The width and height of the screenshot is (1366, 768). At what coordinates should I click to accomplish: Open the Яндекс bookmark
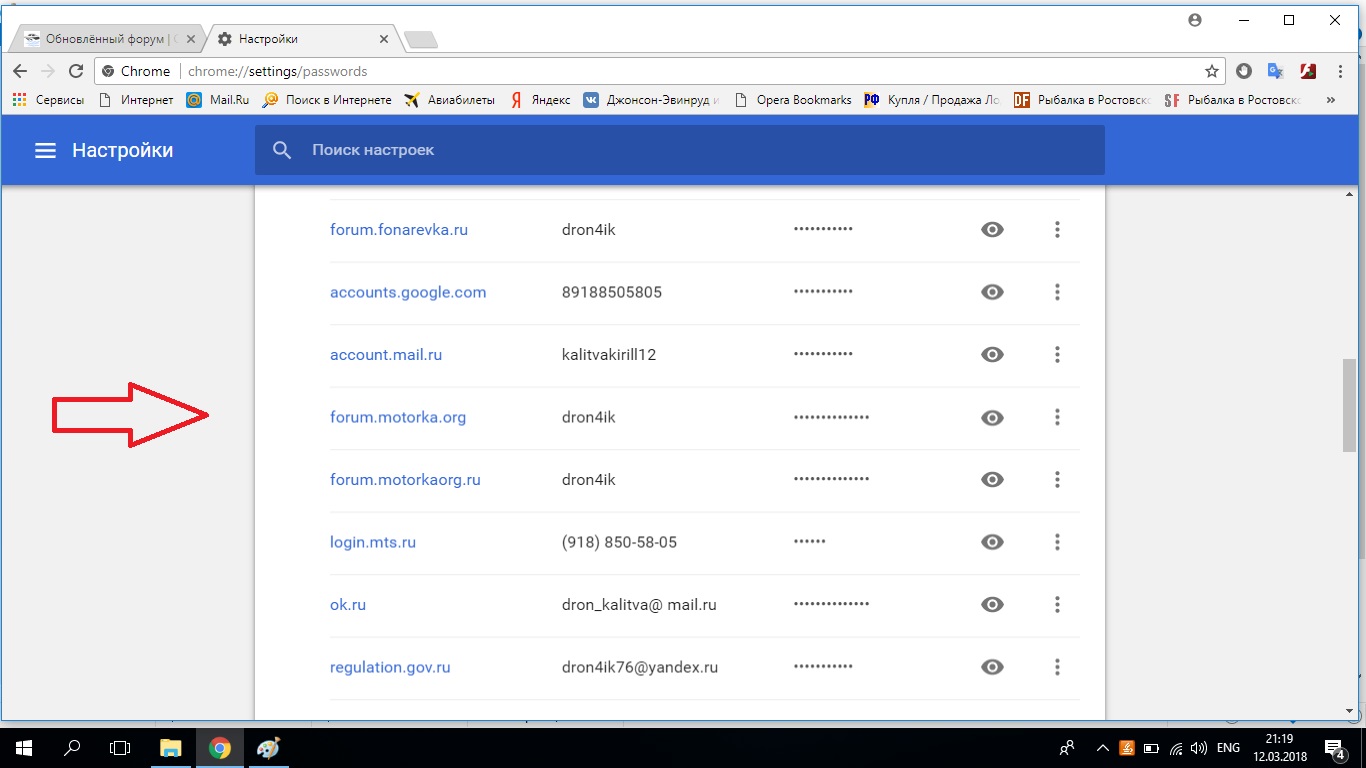541,100
